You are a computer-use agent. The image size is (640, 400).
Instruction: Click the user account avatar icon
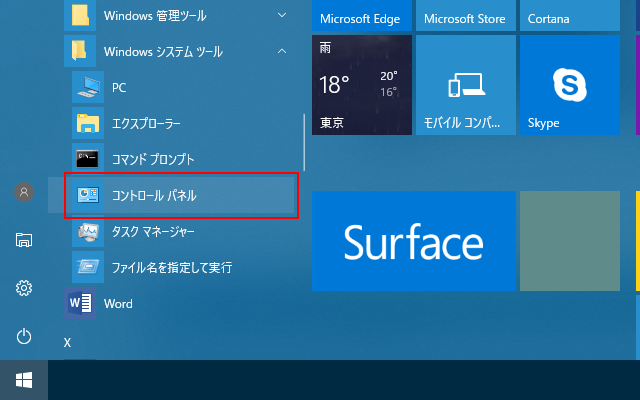[x=24, y=192]
